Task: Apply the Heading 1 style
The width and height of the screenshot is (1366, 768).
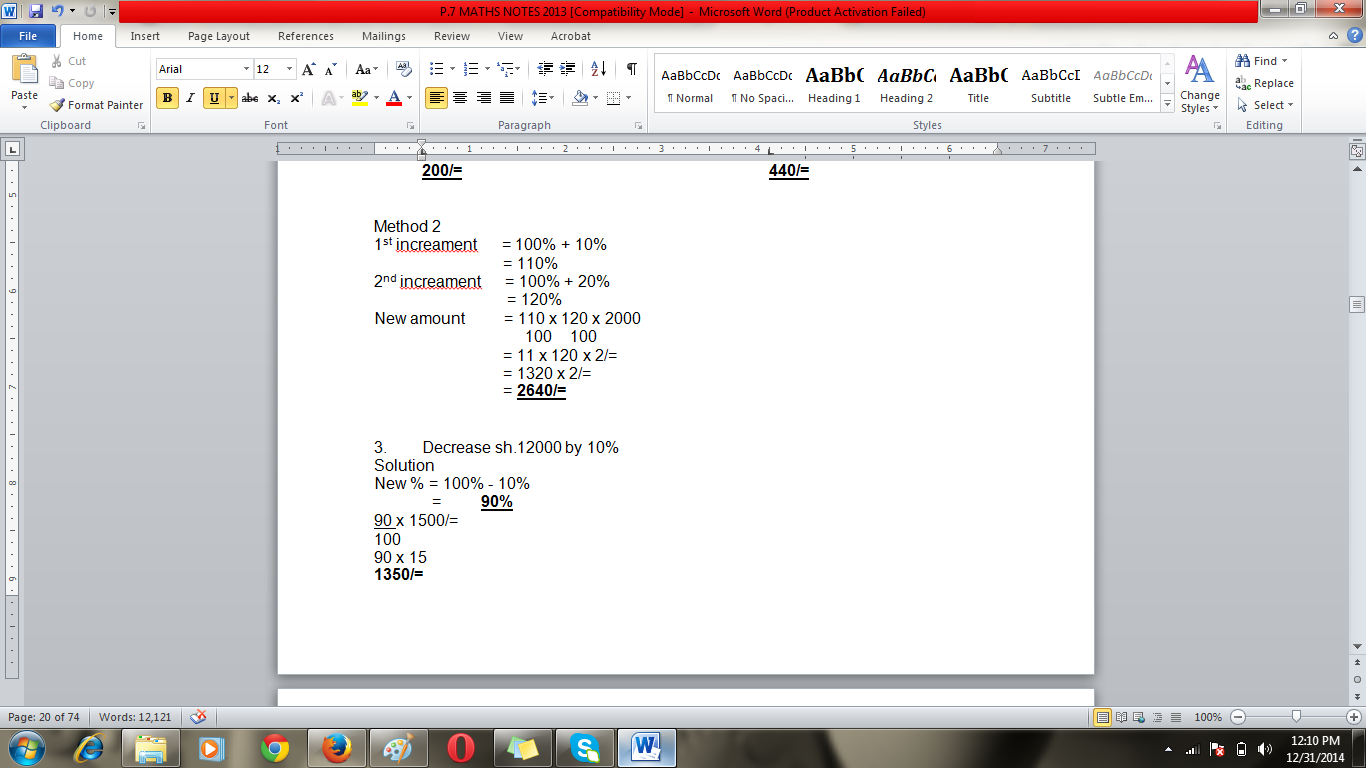Action: pos(834,85)
